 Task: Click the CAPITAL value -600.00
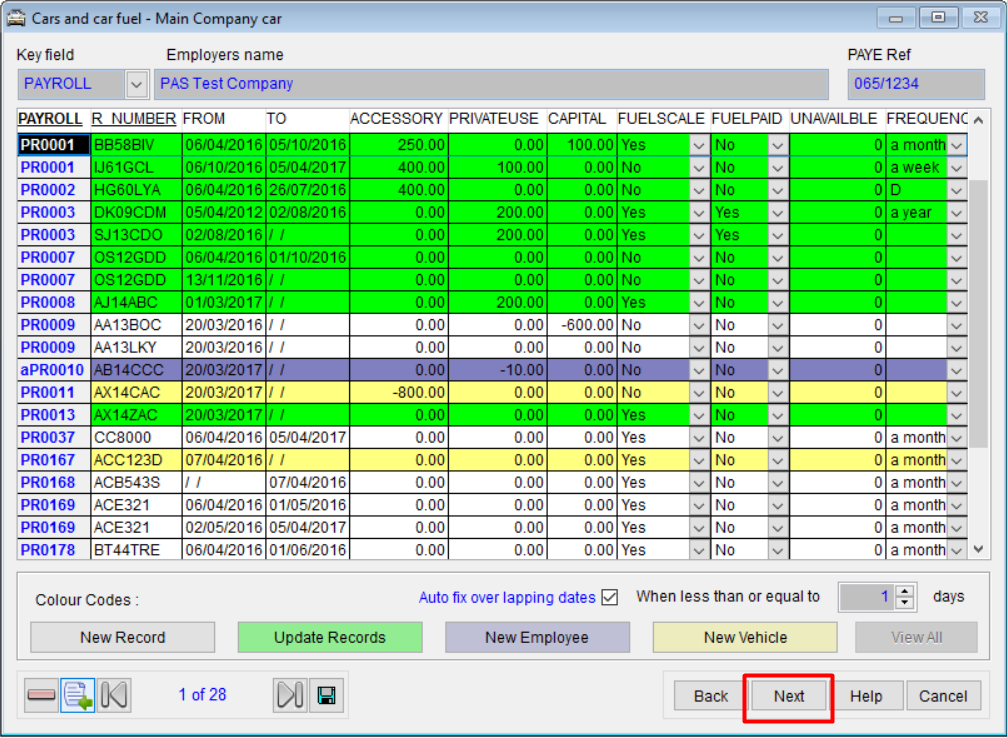(x=581, y=325)
